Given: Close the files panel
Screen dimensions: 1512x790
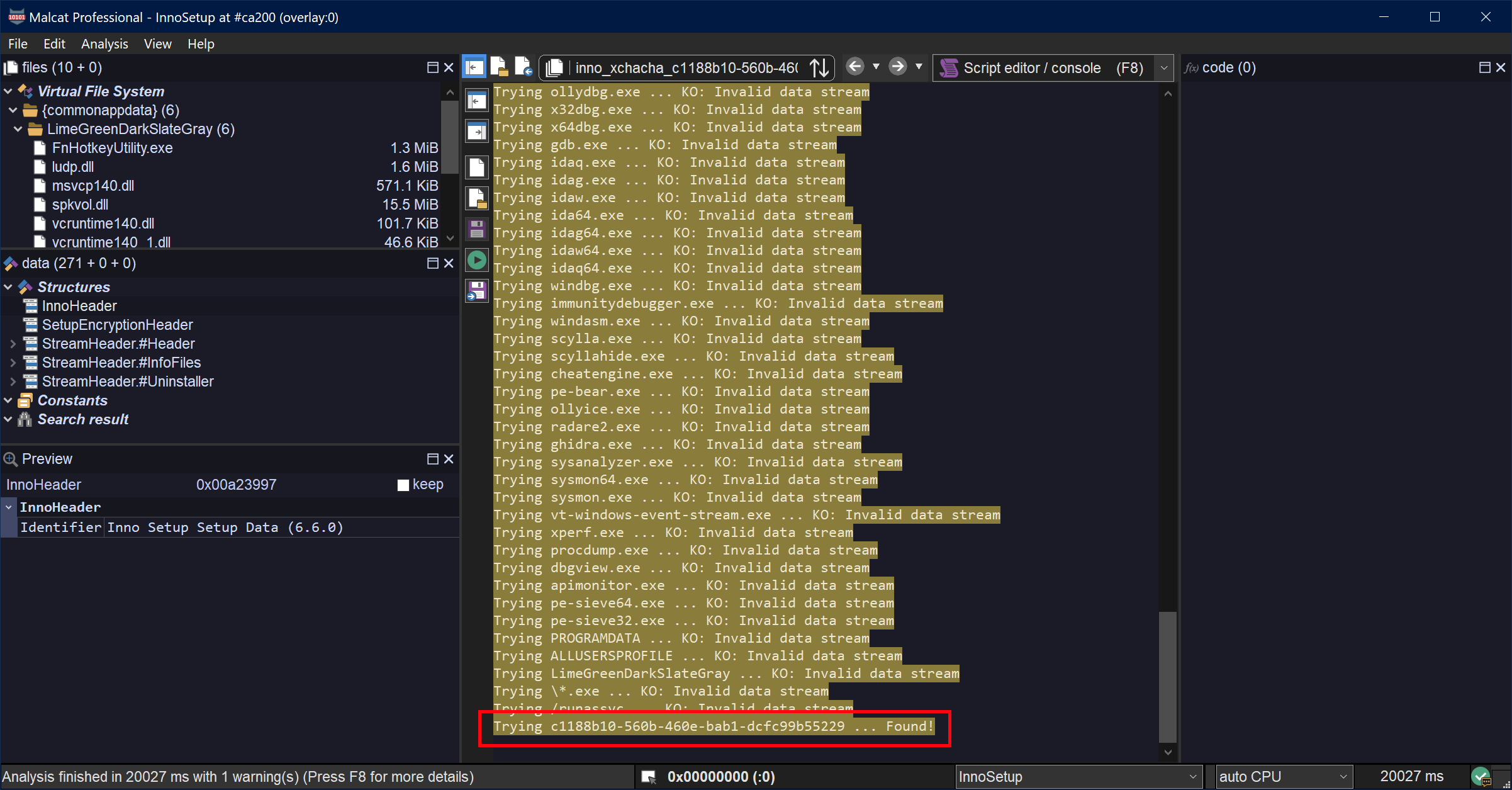Looking at the screenshot, I should 449,67.
